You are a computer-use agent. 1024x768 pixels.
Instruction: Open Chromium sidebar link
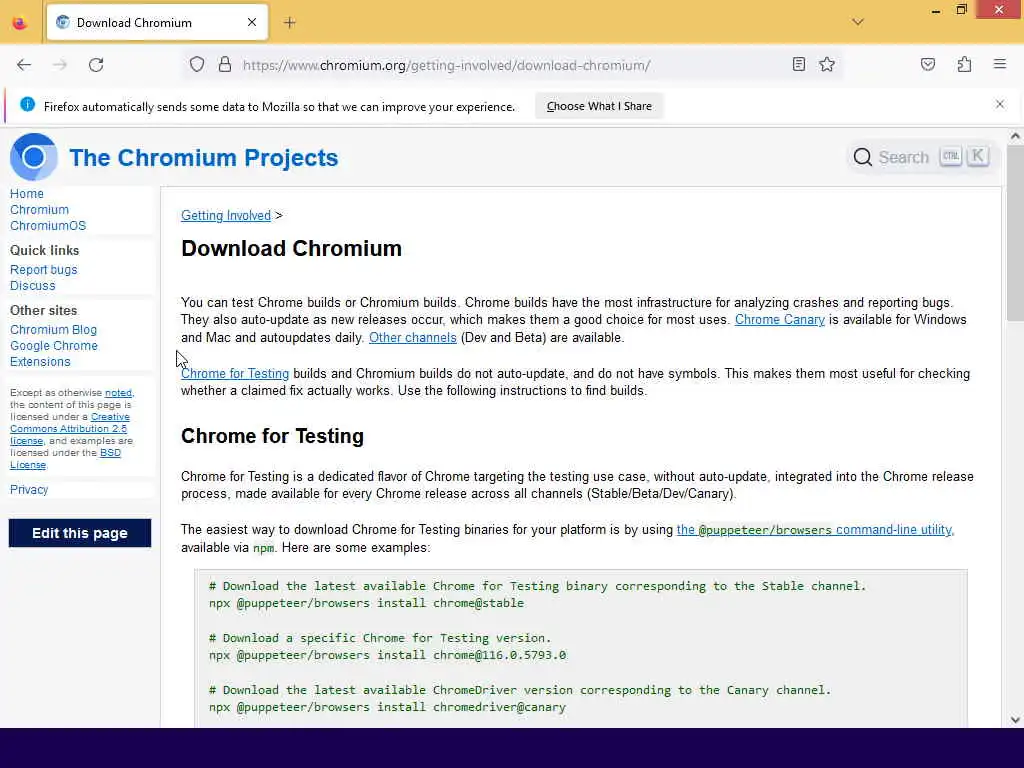click(39, 210)
